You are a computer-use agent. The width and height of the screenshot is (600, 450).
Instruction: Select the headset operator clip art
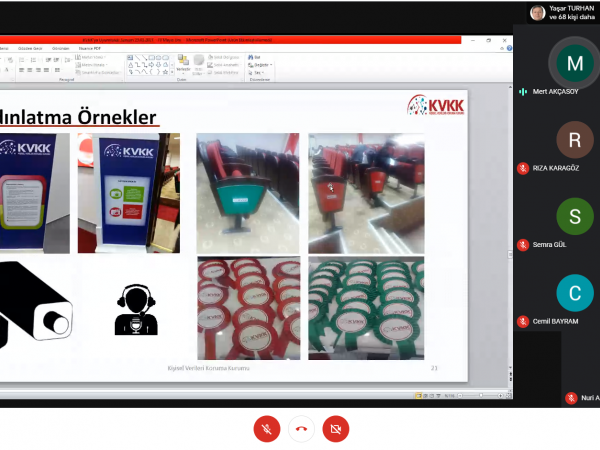tap(136, 310)
